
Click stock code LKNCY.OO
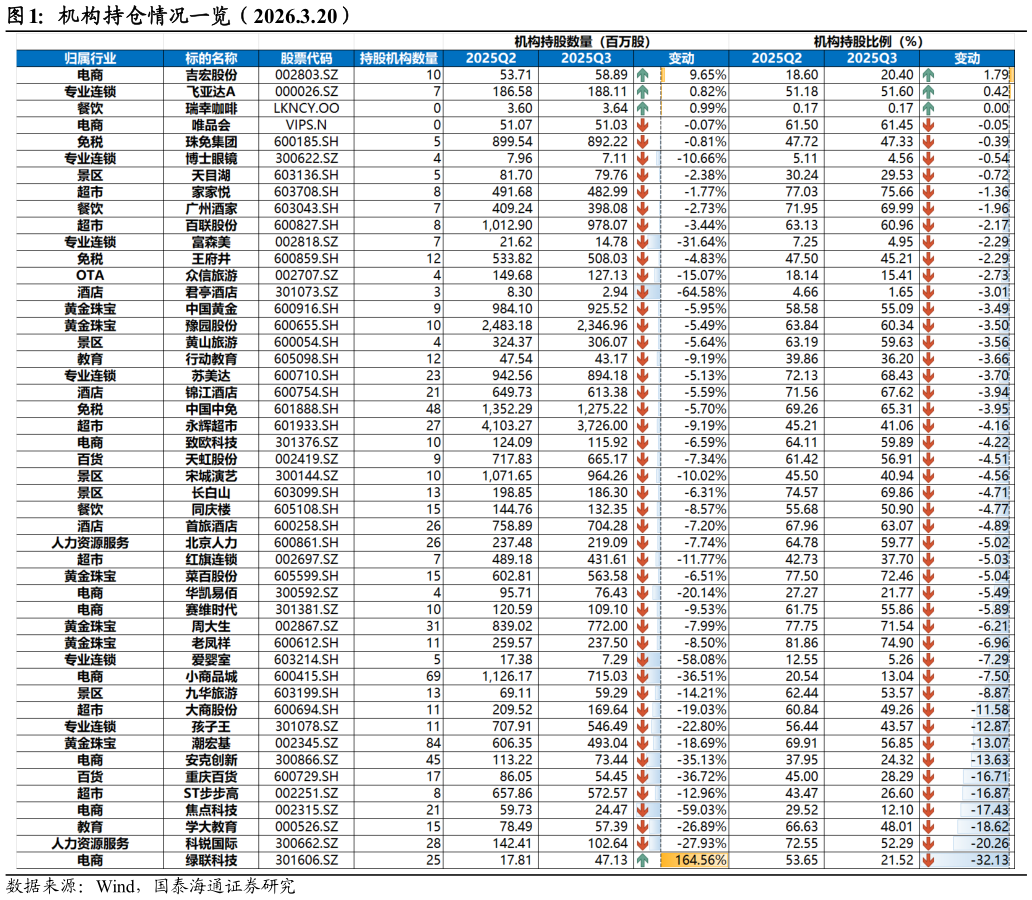(306, 109)
